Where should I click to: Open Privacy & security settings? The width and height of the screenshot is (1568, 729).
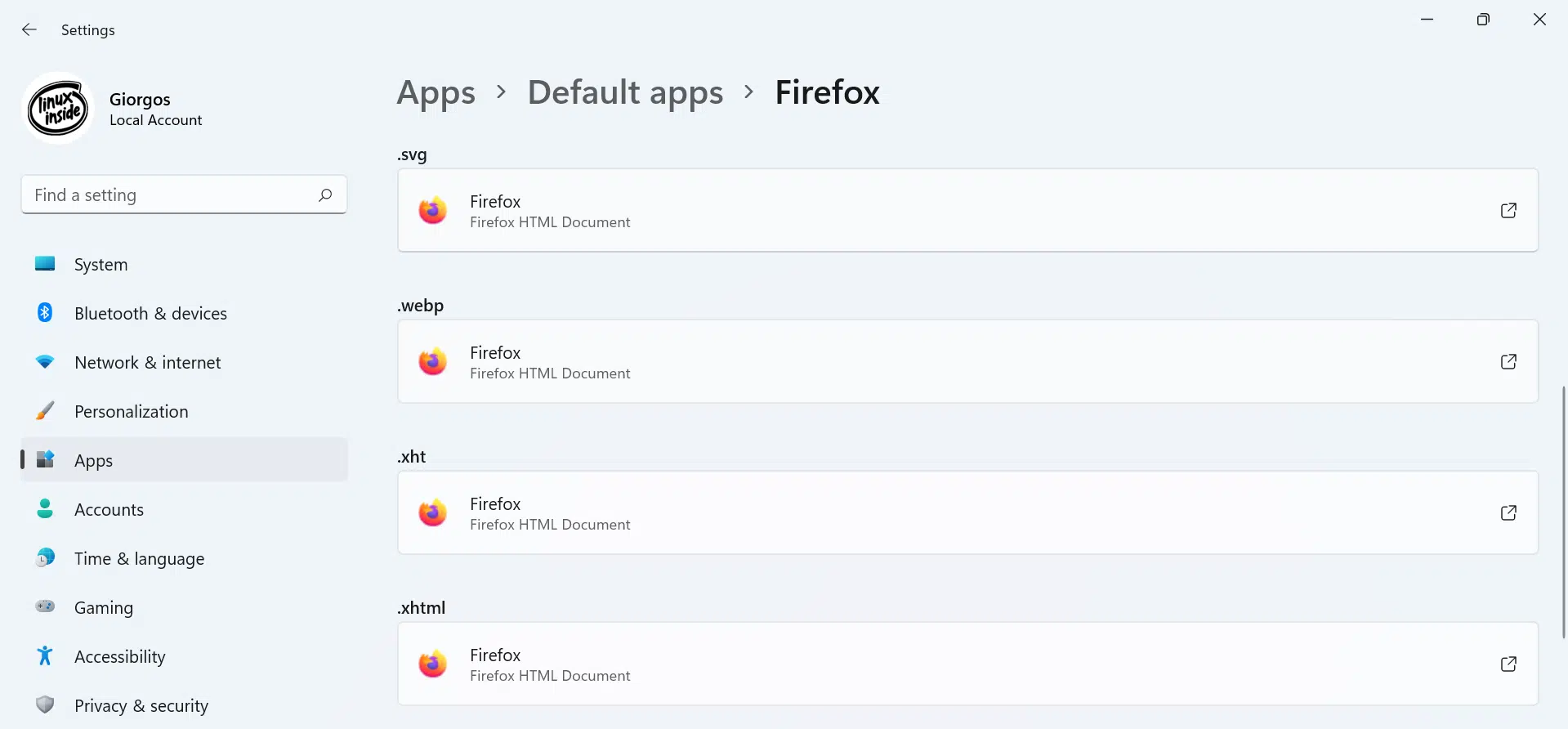point(184,705)
